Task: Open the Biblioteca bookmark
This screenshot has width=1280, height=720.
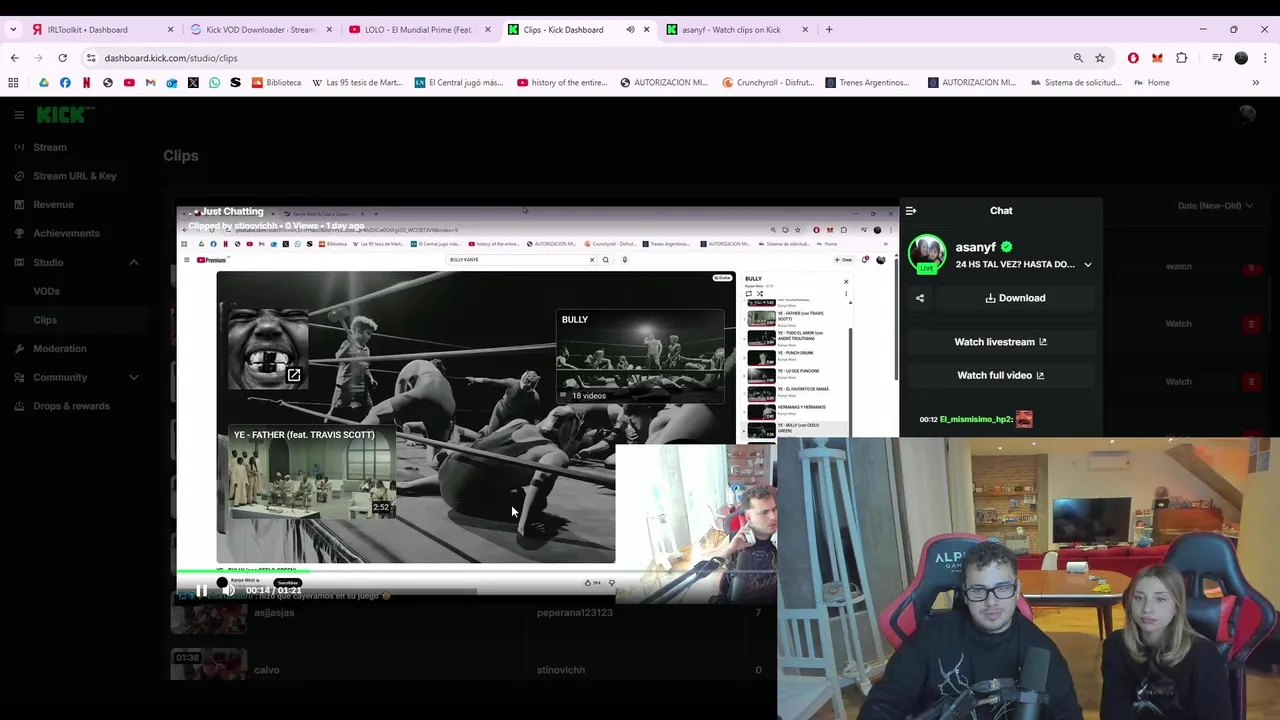Action: tap(276, 83)
